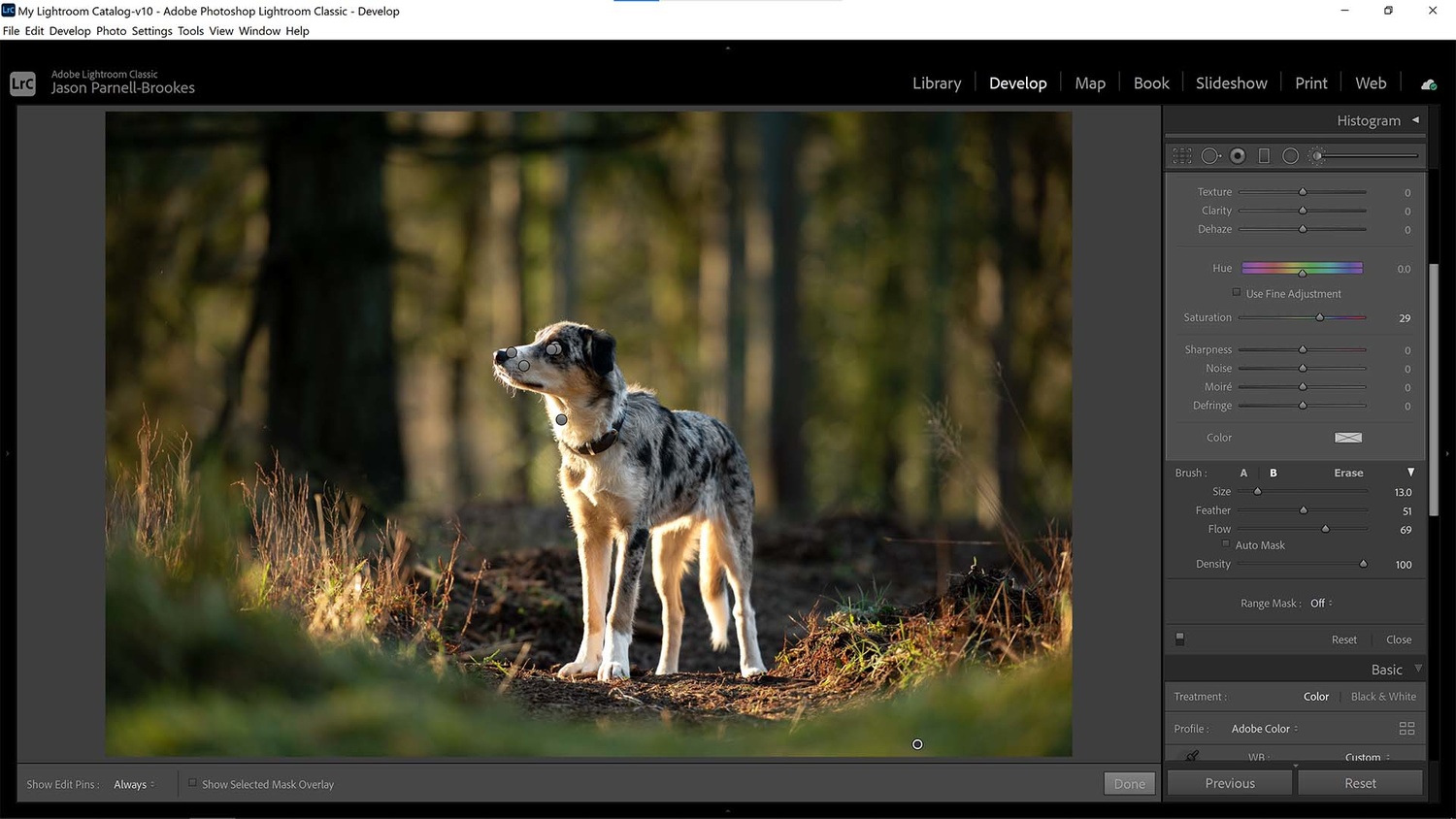This screenshot has width=1456, height=819.
Task: Select the Red Eye Correction tool
Action: 1238,155
